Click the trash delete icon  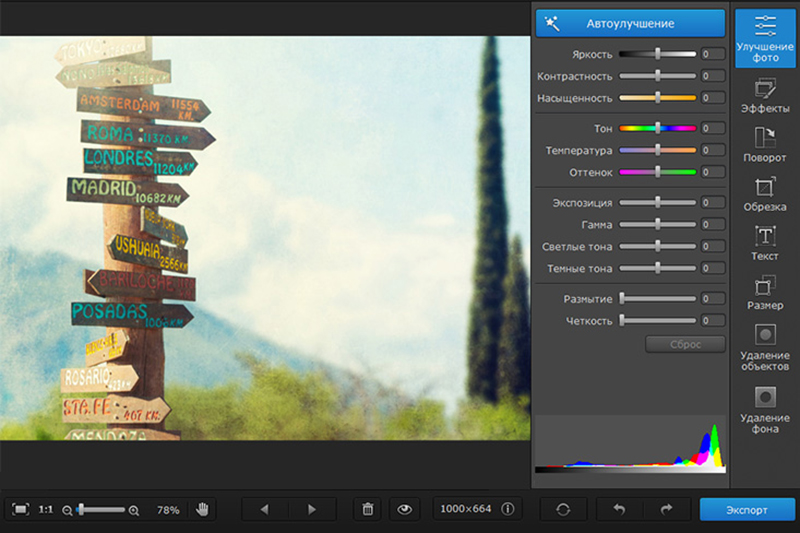tap(367, 509)
